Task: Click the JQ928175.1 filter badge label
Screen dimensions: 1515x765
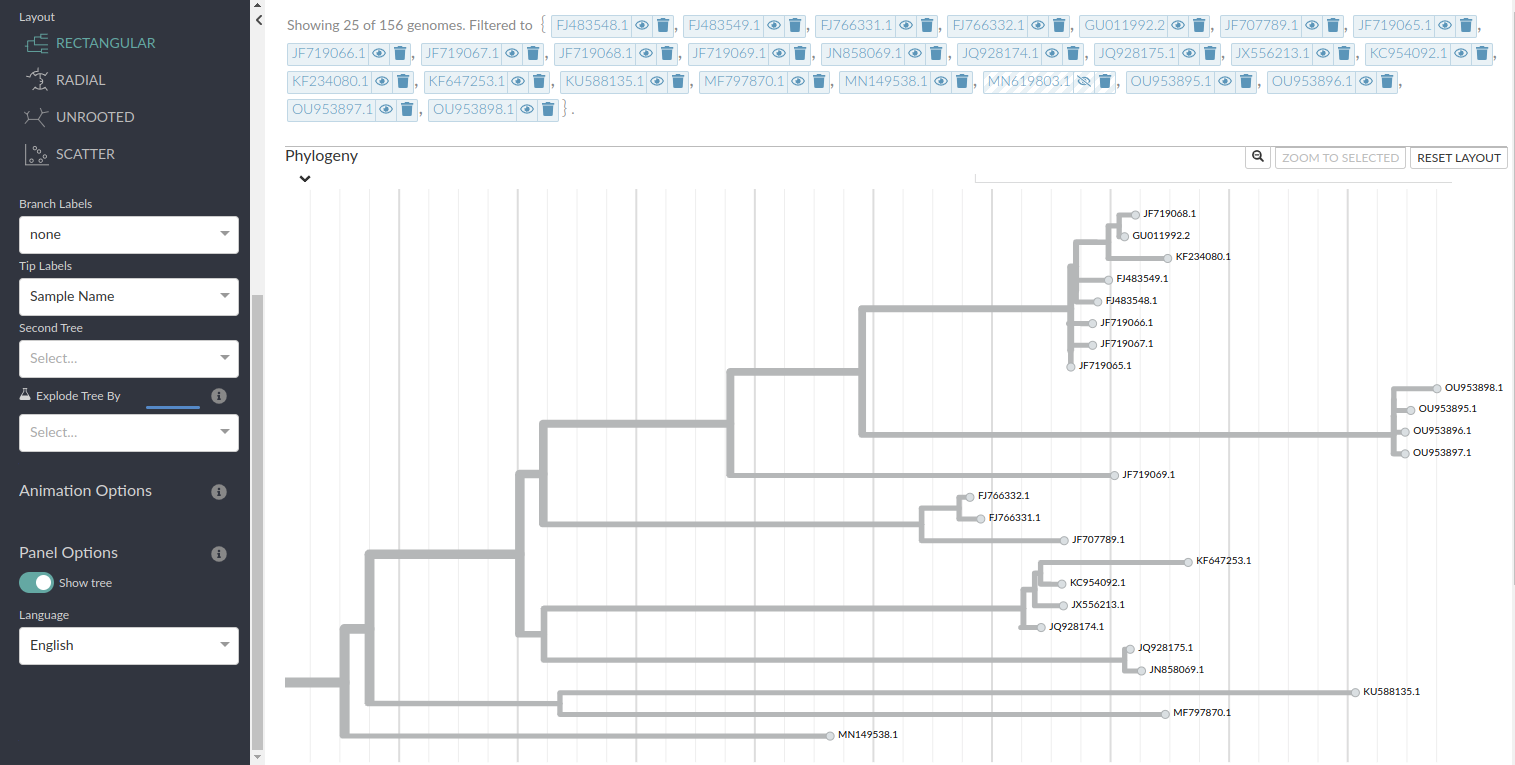Action: [1137, 53]
